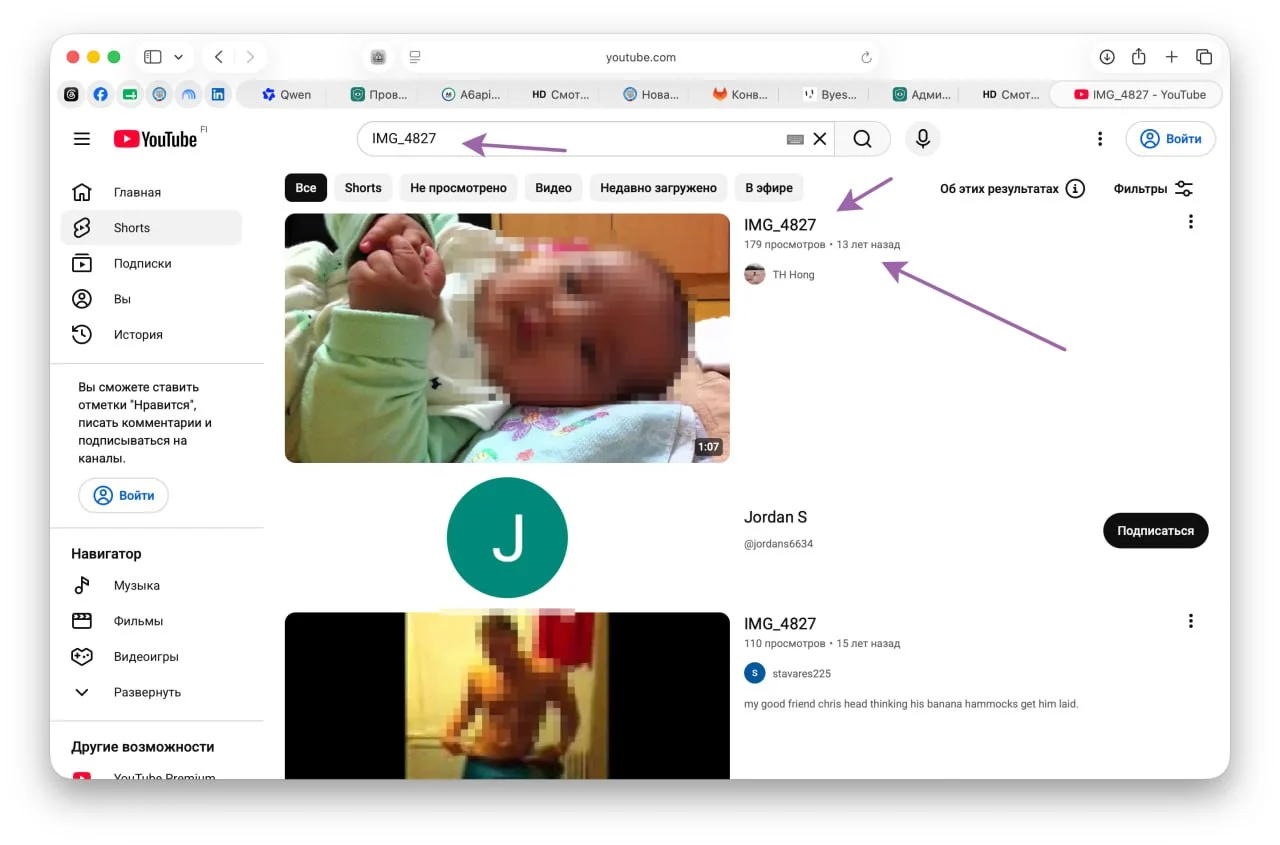Show Safari tab overview icon
The height and width of the screenshot is (845, 1280).
(x=1204, y=57)
